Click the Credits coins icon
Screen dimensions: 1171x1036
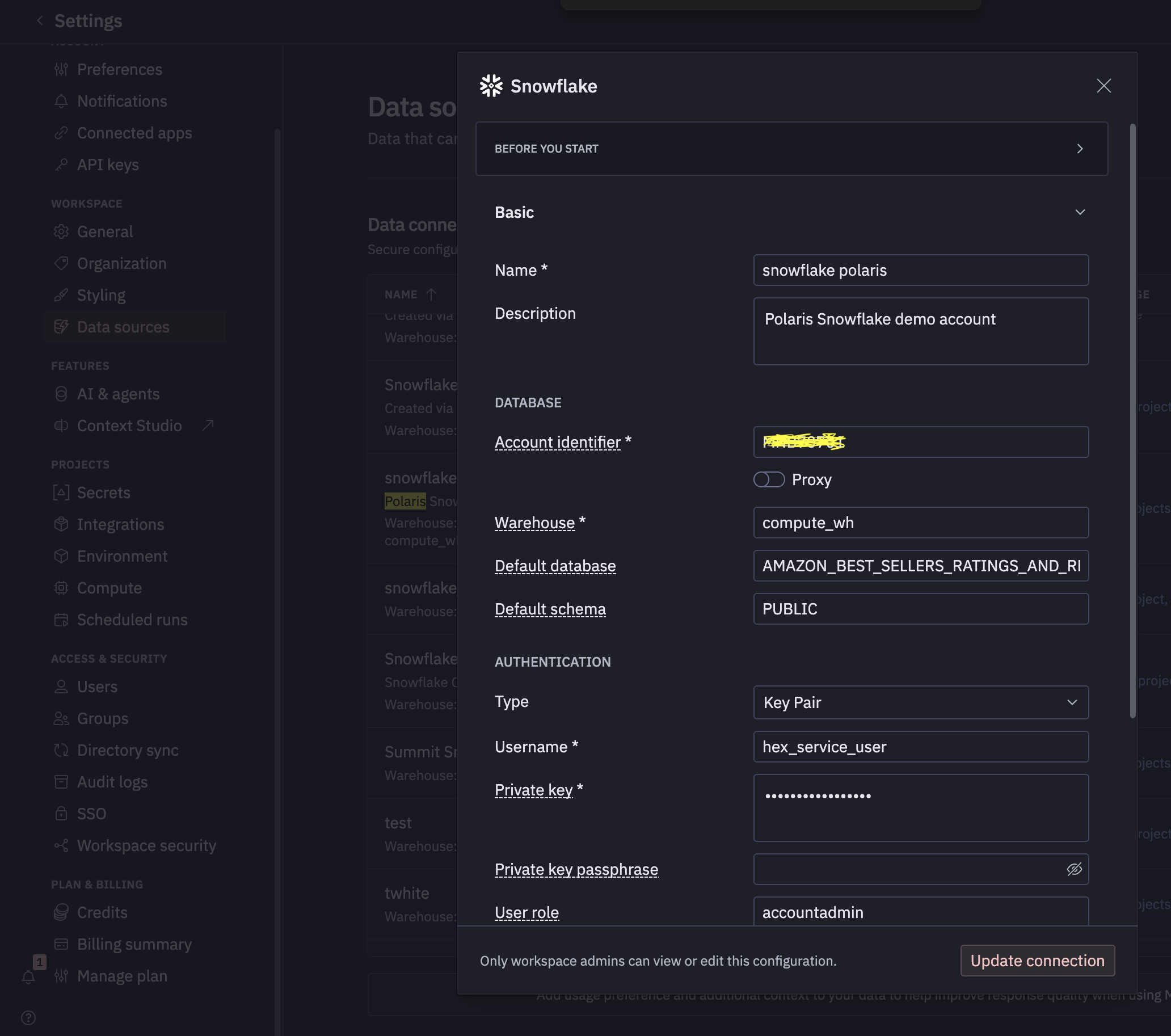(x=61, y=912)
